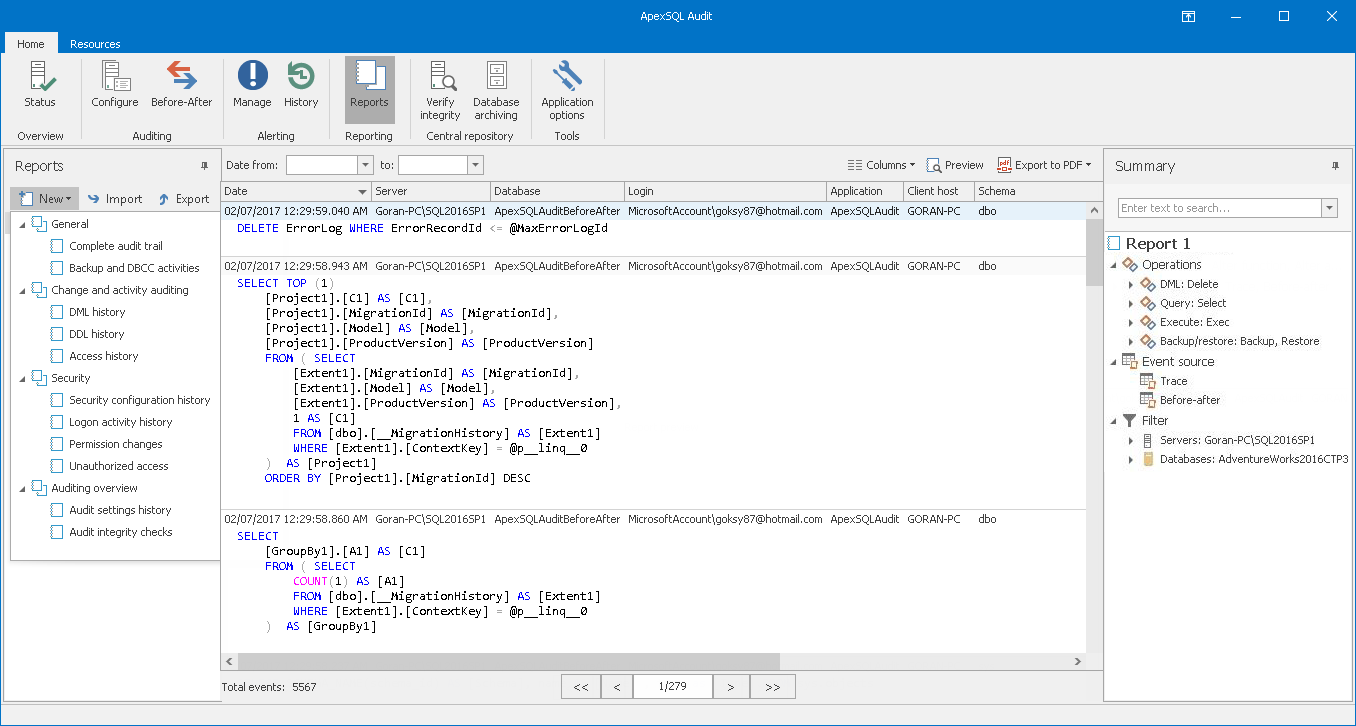Click the Preview button
The height and width of the screenshot is (726, 1356).
point(955,165)
